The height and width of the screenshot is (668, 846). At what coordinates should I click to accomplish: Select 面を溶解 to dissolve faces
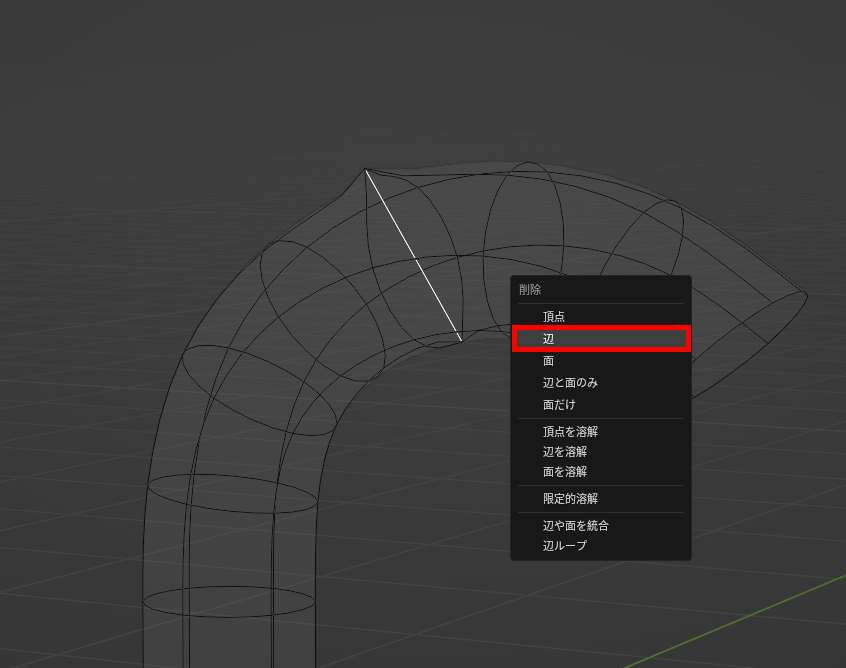[x=564, y=472]
